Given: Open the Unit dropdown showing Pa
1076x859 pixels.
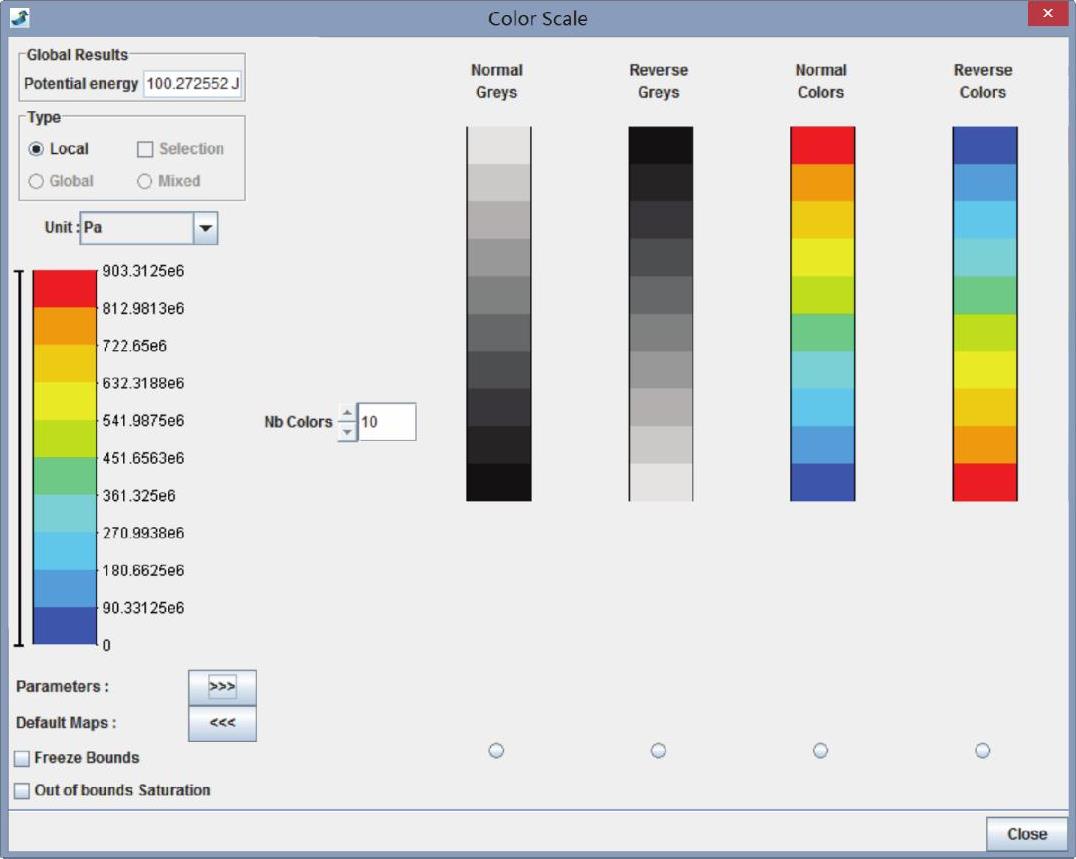Looking at the screenshot, I should click(x=205, y=228).
